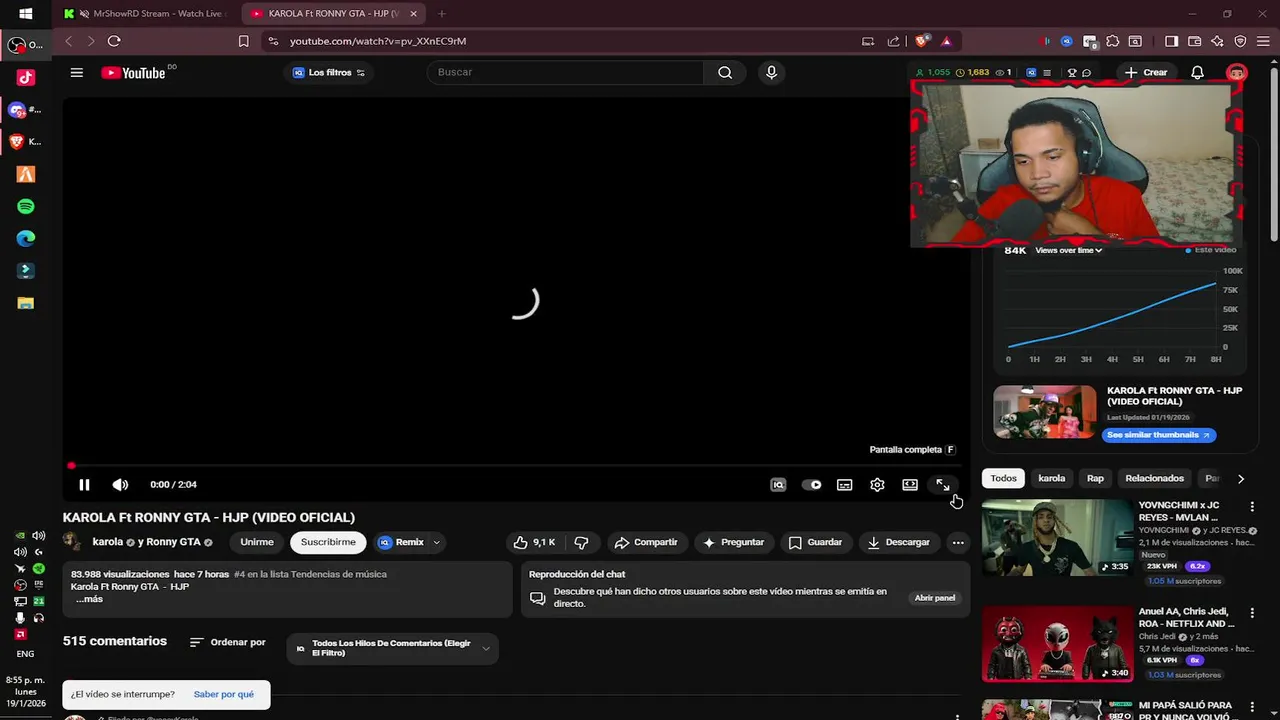Image resolution: width=1280 pixels, height=720 pixels.
Task: Open options menu for YOVNGCHIMI video
Action: (x=1251, y=508)
